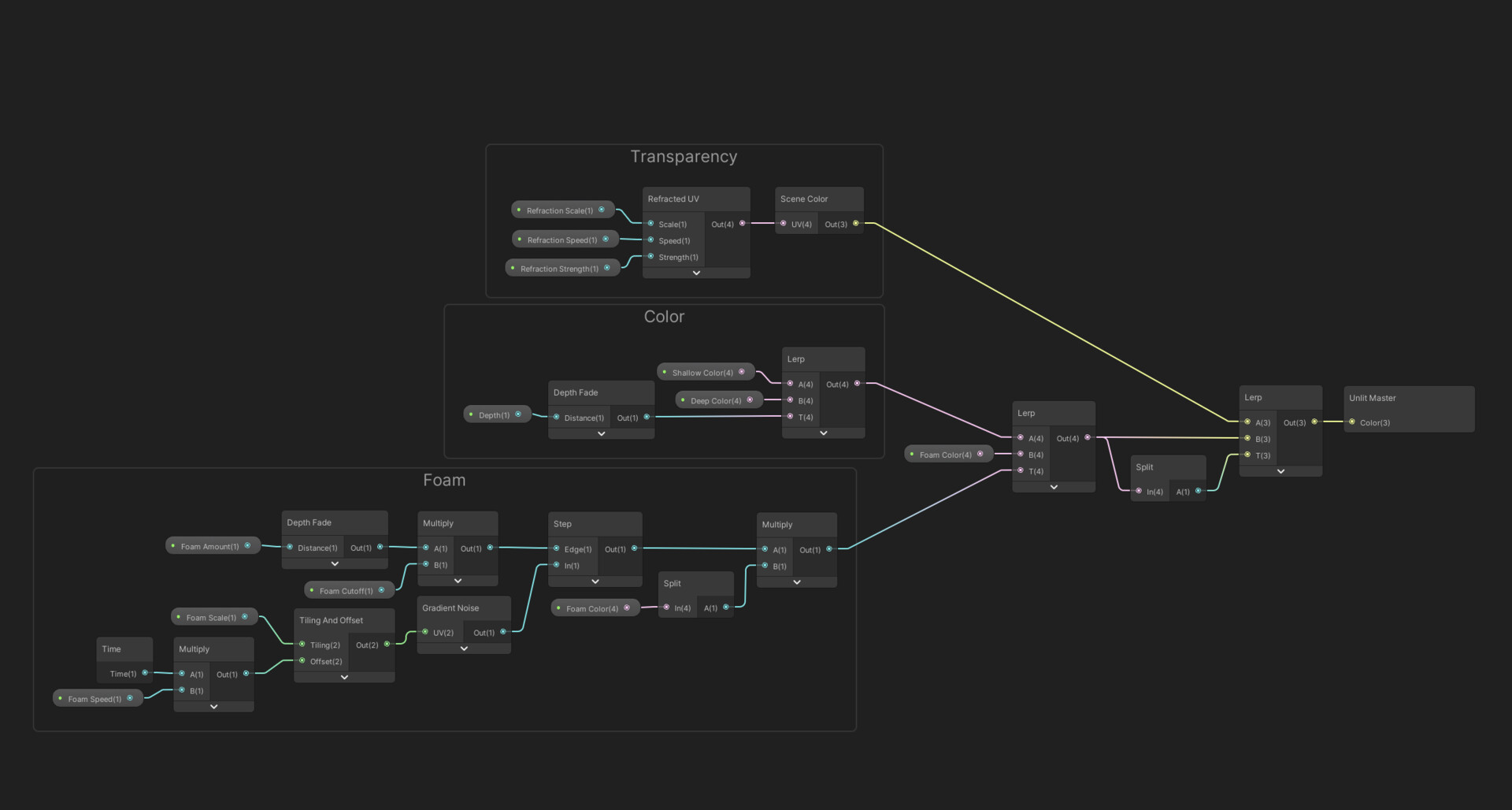The height and width of the screenshot is (810, 1512).
Task: Click the A(1) output port on right Split node
Action: click(1199, 491)
